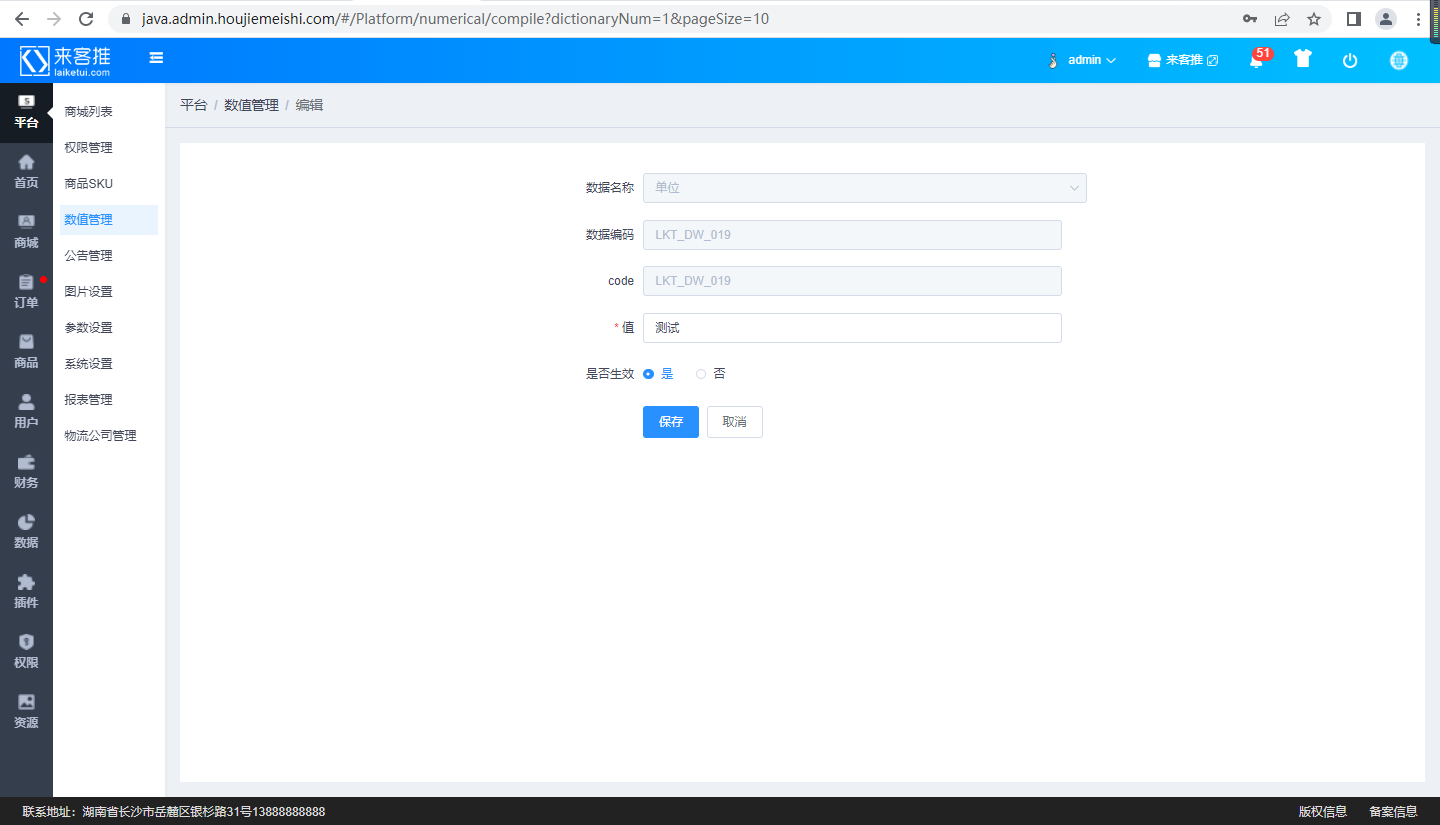
Task: Bookmark this page with star icon
Action: (1314, 19)
